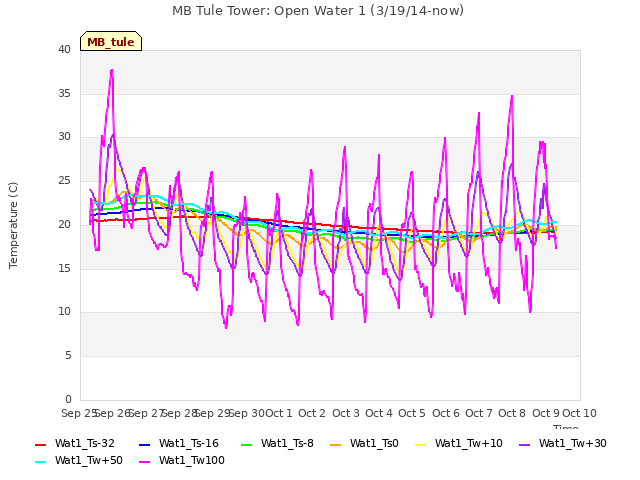Click the Oct 7 x-axis label
The image size is (640, 480).
[x=479, y=413]
